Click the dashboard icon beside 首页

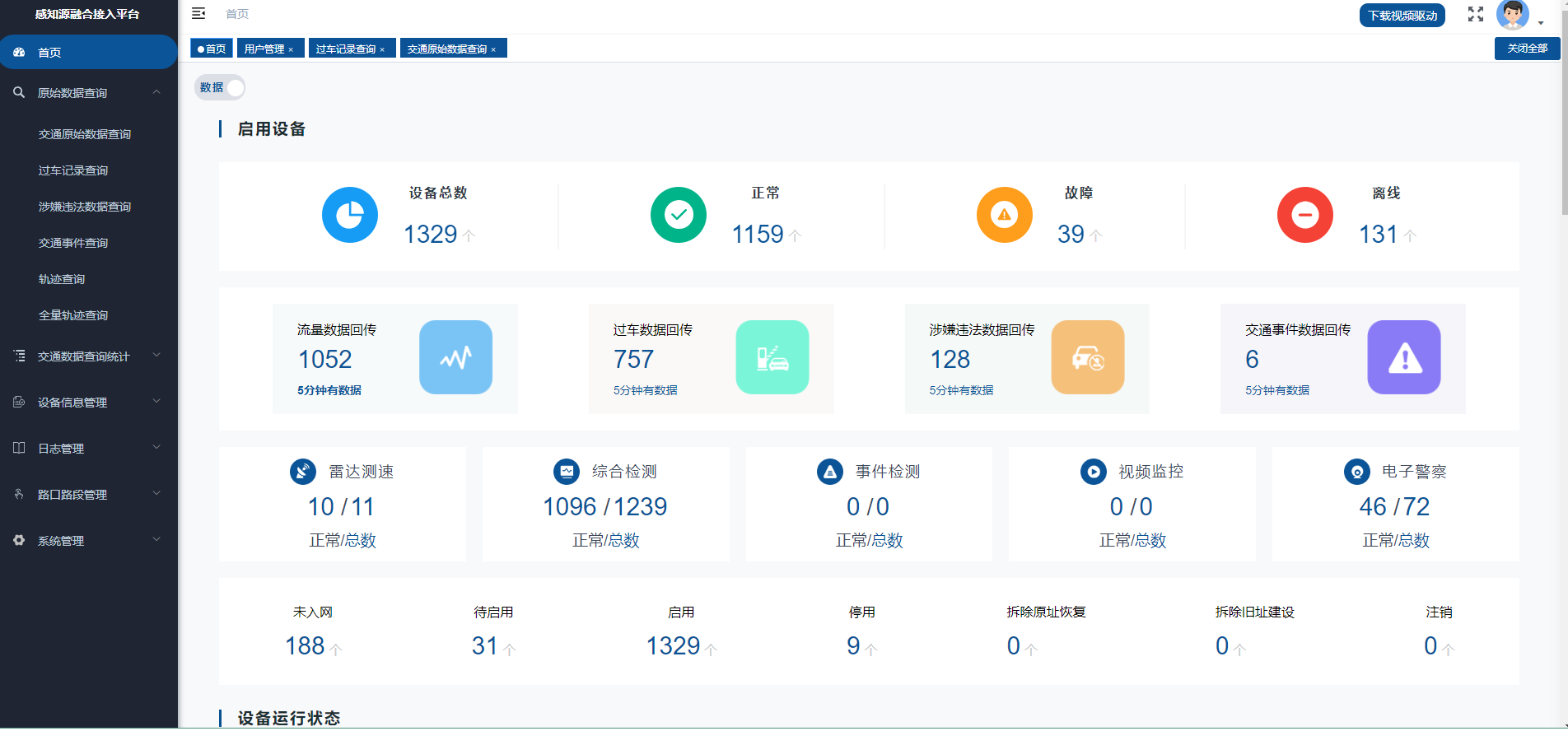tap(19, 52)
